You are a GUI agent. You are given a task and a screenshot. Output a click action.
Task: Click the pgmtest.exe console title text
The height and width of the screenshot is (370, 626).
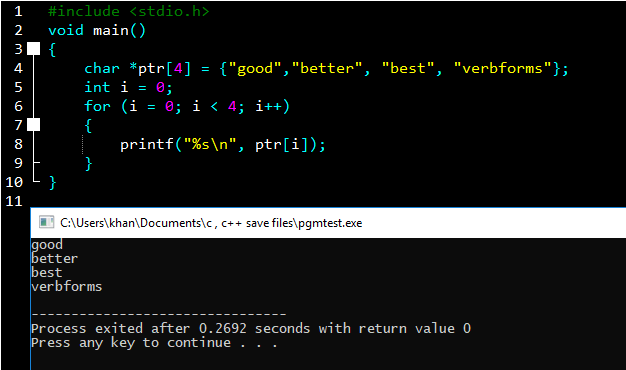click(211, 223)
